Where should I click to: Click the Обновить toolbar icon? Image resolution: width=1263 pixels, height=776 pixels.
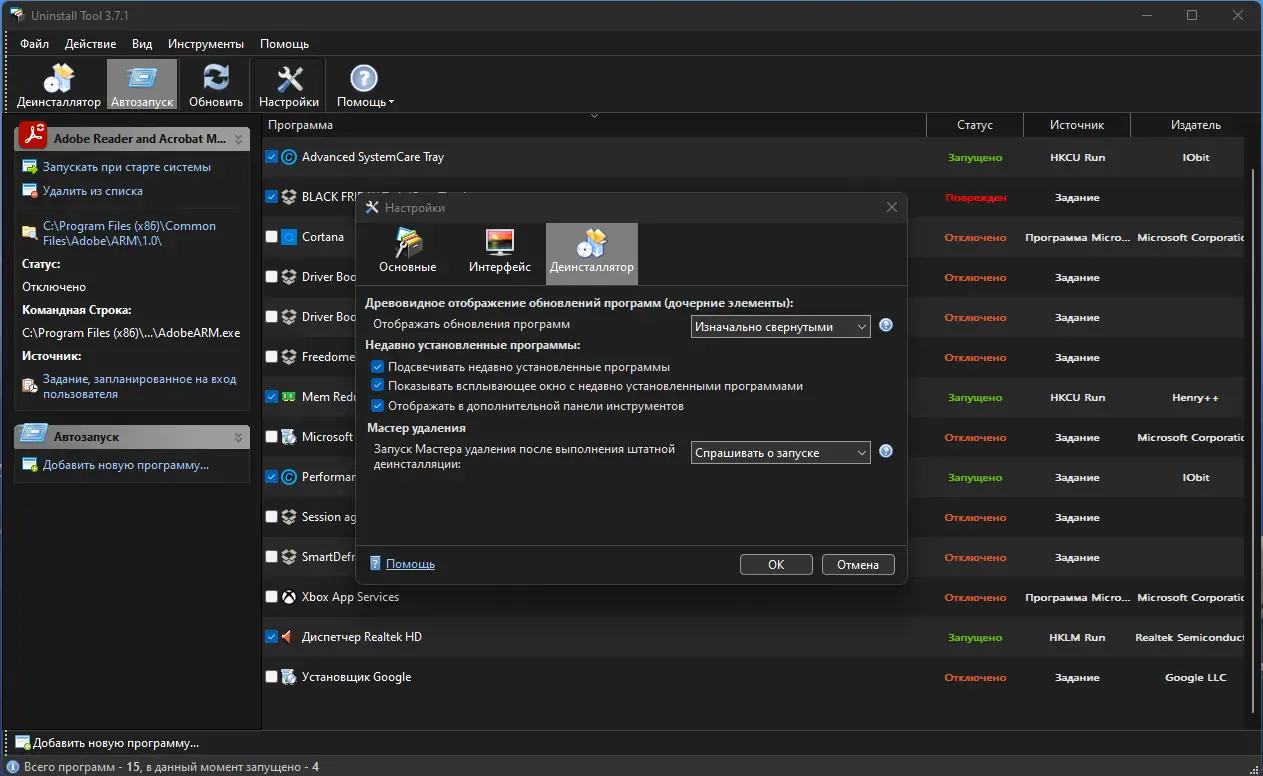216,85
